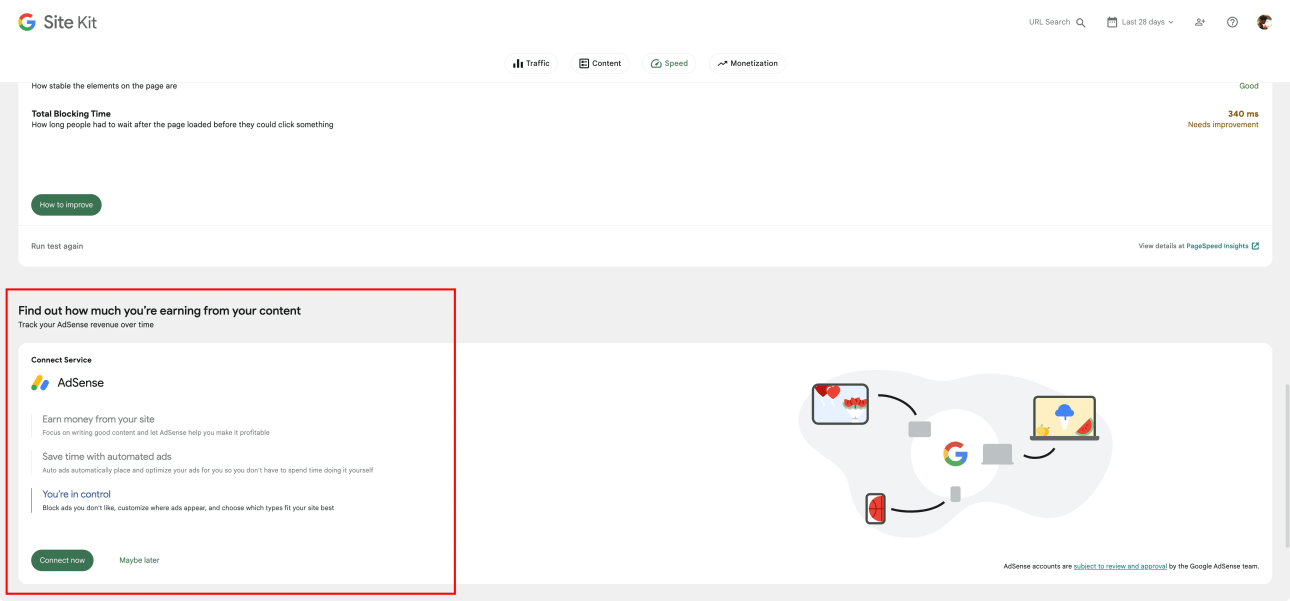This screenshot has height=601, width=1290.
Task: Click the AdSense logo icon
Action: 40,383
